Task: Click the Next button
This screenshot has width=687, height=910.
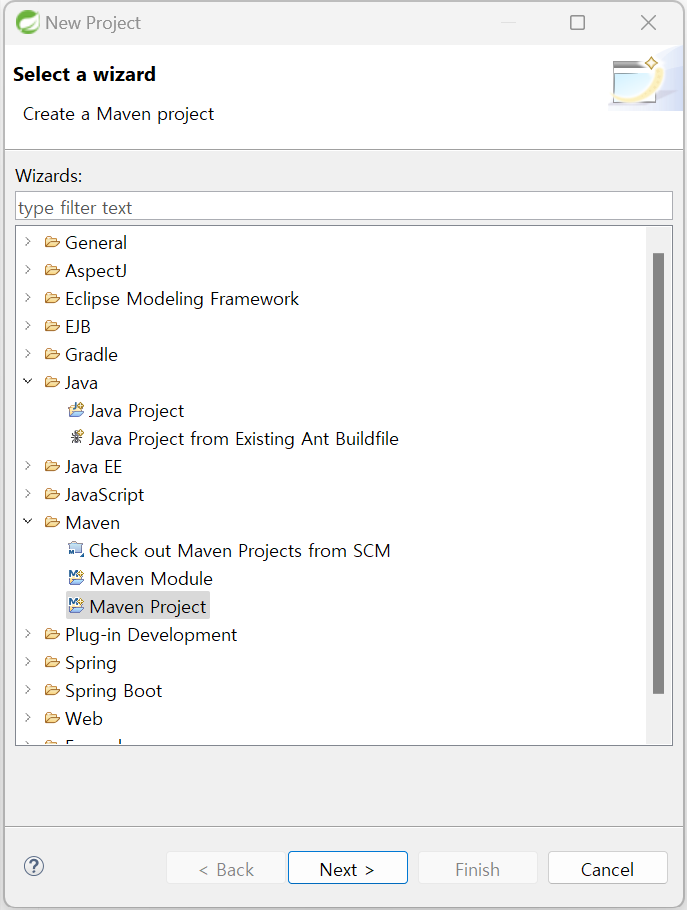Action: pos(348,868)
